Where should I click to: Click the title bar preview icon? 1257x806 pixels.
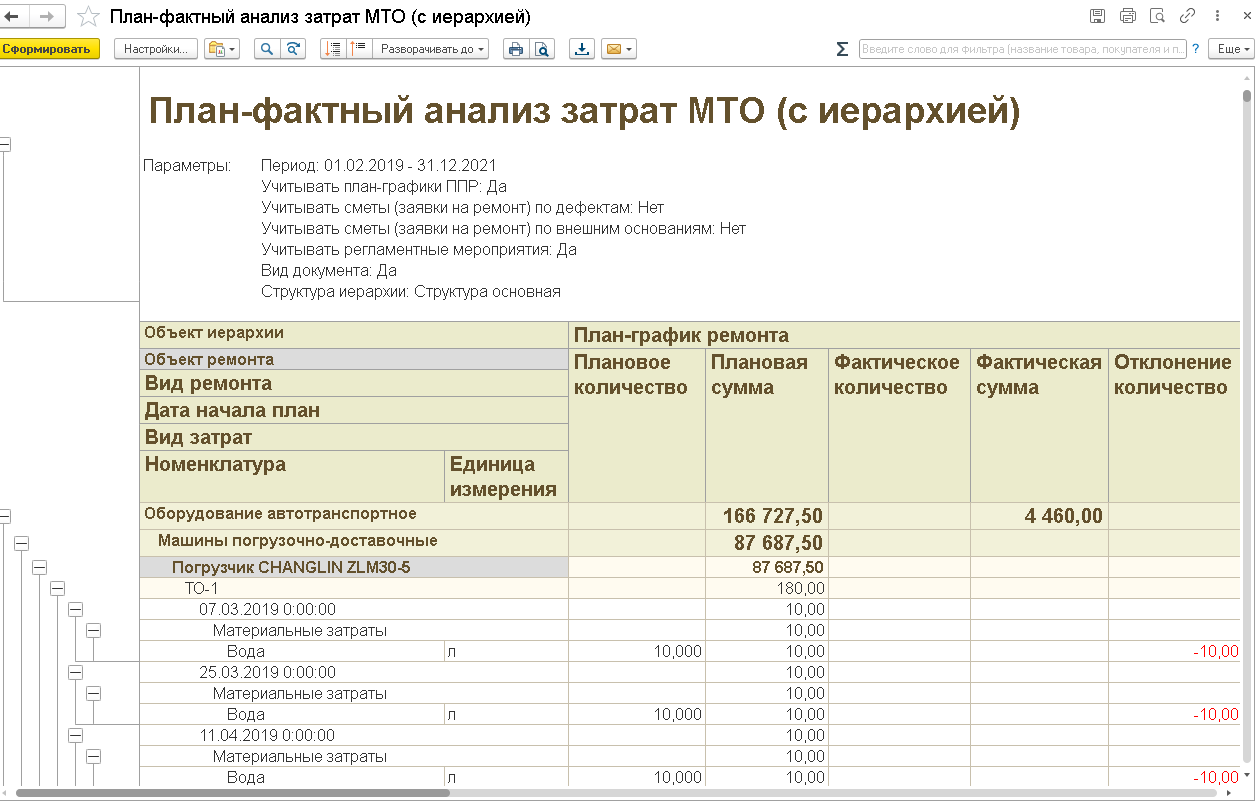click(1158, 16)
